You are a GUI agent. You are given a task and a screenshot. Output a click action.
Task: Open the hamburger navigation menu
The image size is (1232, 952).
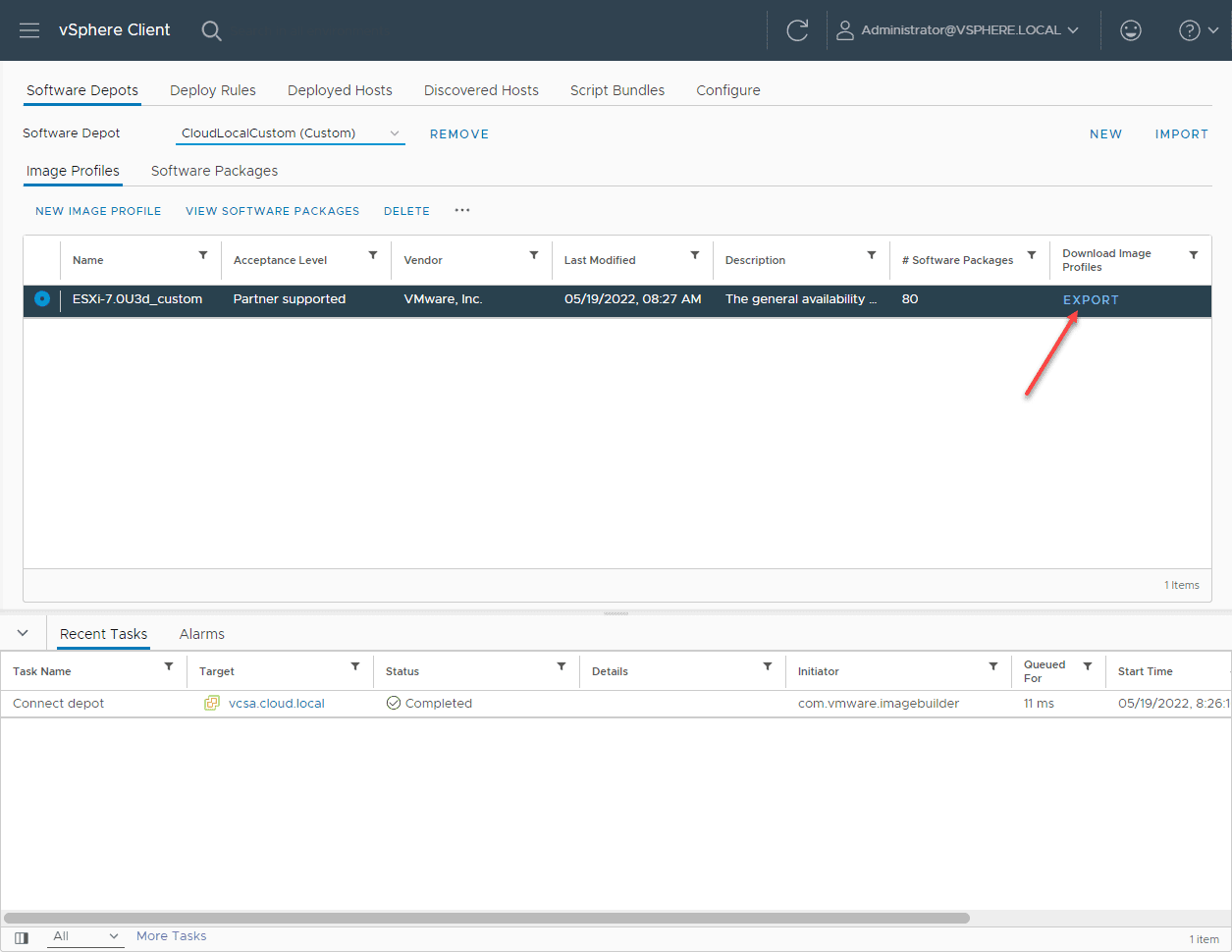click(29, 30)
